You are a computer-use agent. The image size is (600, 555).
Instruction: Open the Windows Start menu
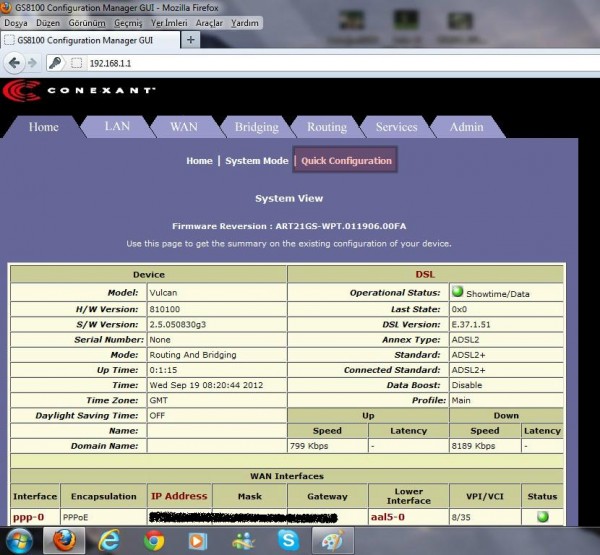tap(19, 541)
